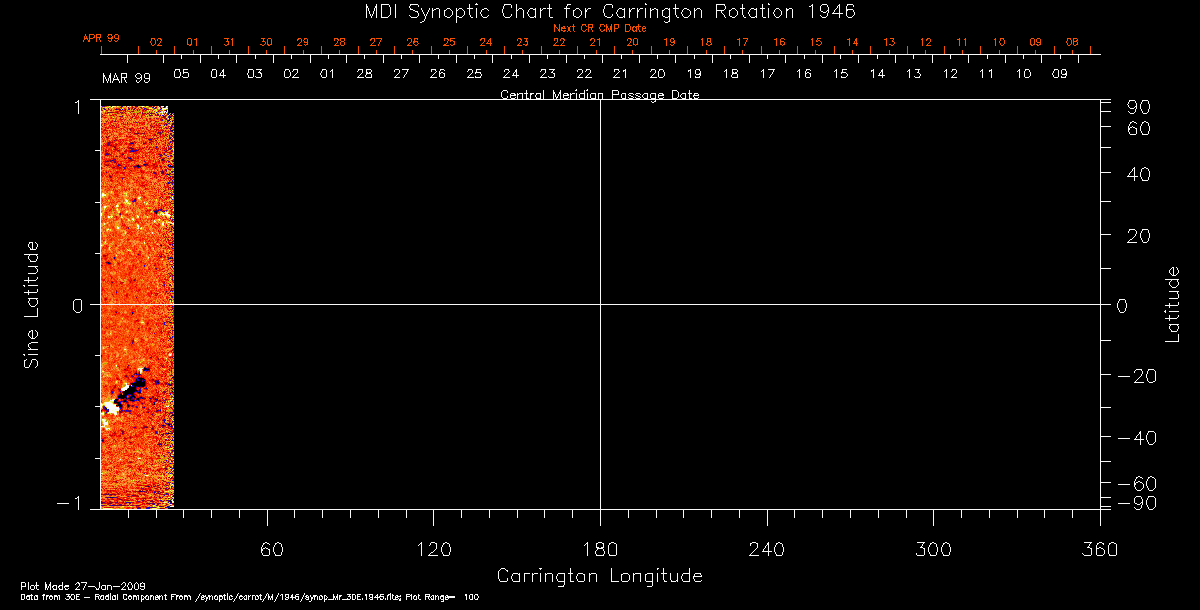Select the 120 Carrington Longitude tick label
The image size is (1200, 610).
[x=434, y=549]
